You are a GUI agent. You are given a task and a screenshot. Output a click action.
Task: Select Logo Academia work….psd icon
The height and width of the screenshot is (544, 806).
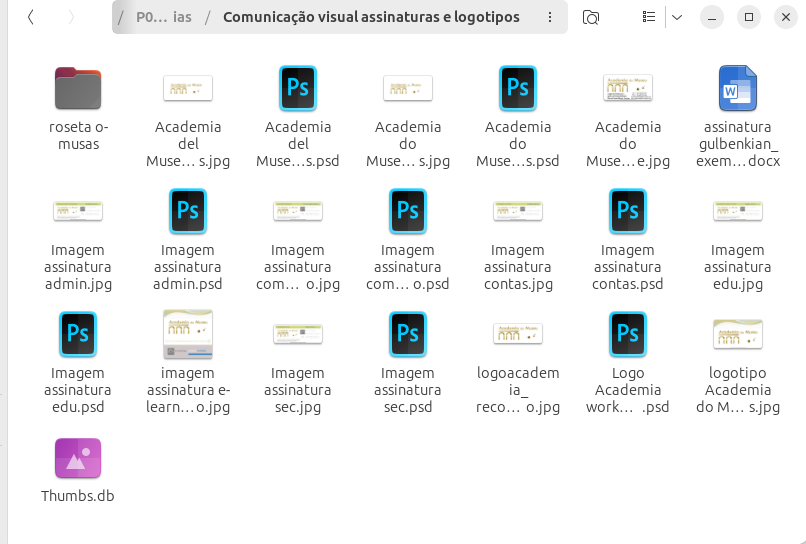[628, 334]
